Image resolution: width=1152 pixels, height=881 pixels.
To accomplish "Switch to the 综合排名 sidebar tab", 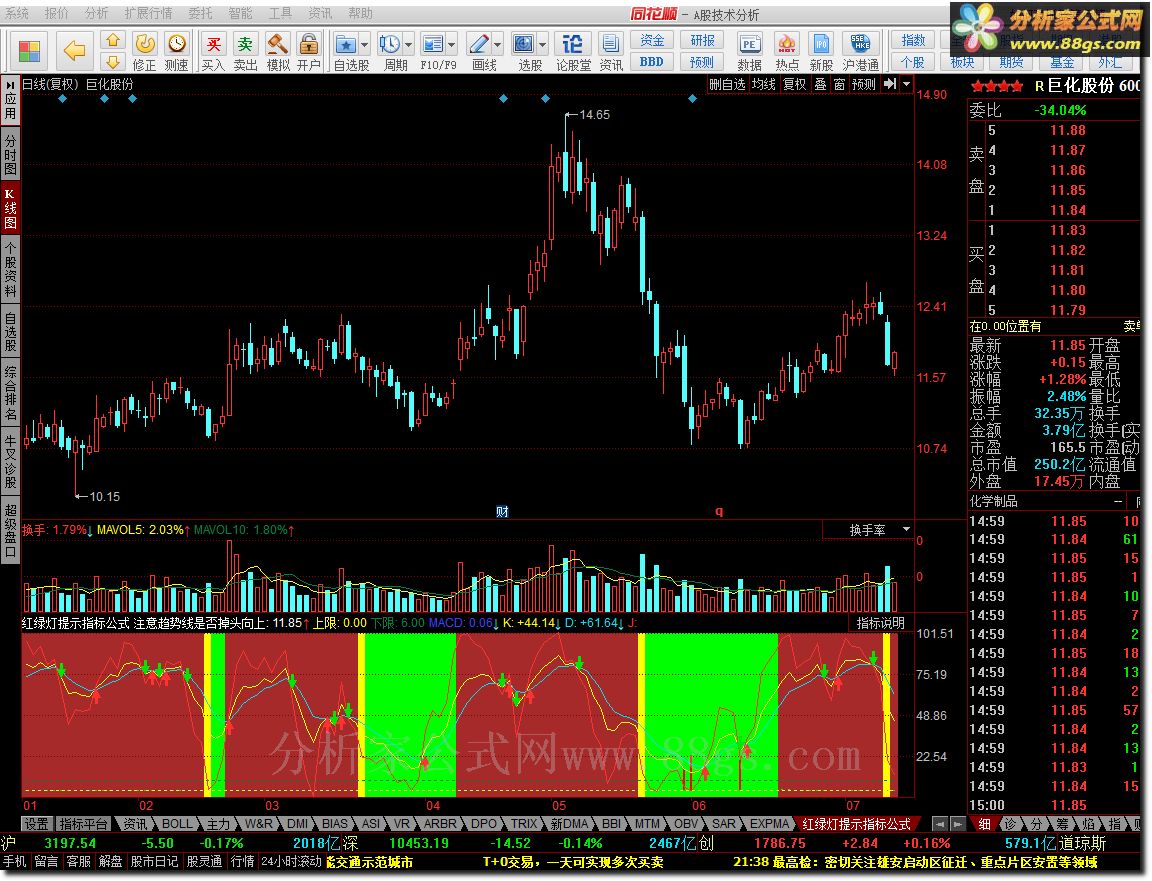I will click(x=10, y=391).
